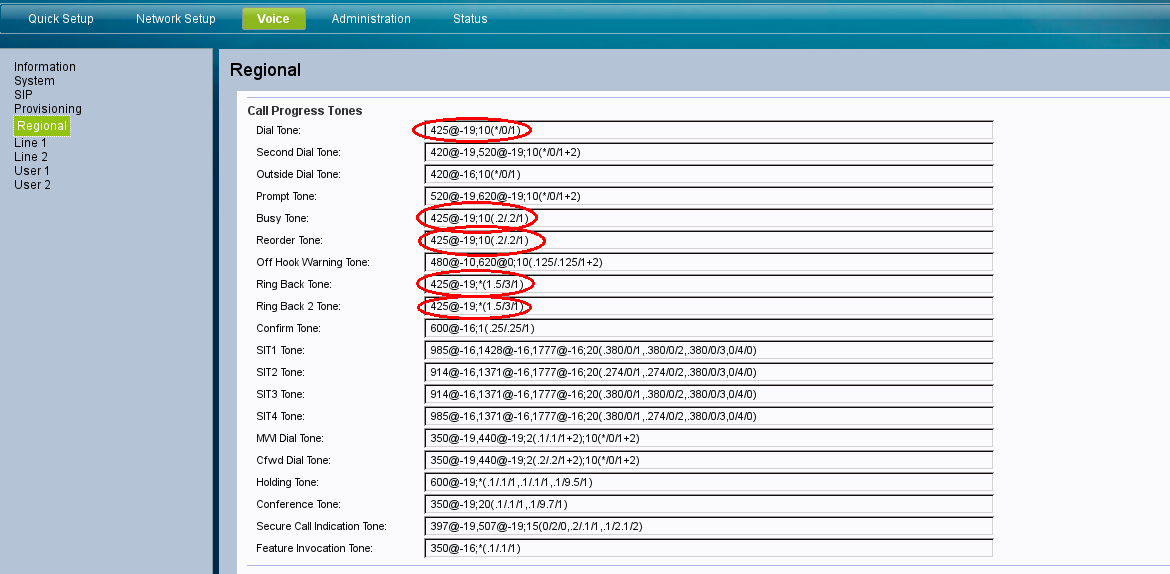Navigate to SIP settings
Viewport: 1170px width, 574px height.
(x=23, y=95)
